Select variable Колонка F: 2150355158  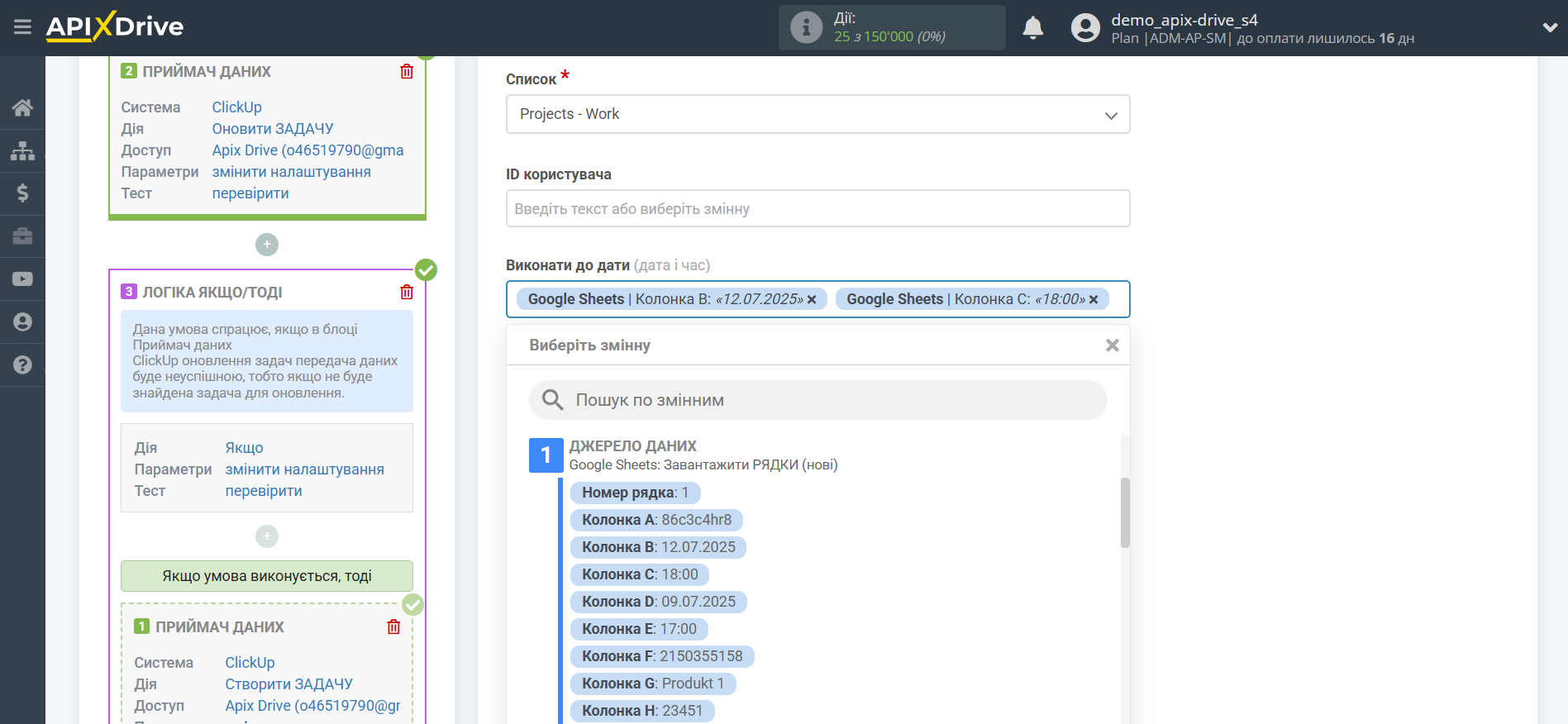coord(662,656)
